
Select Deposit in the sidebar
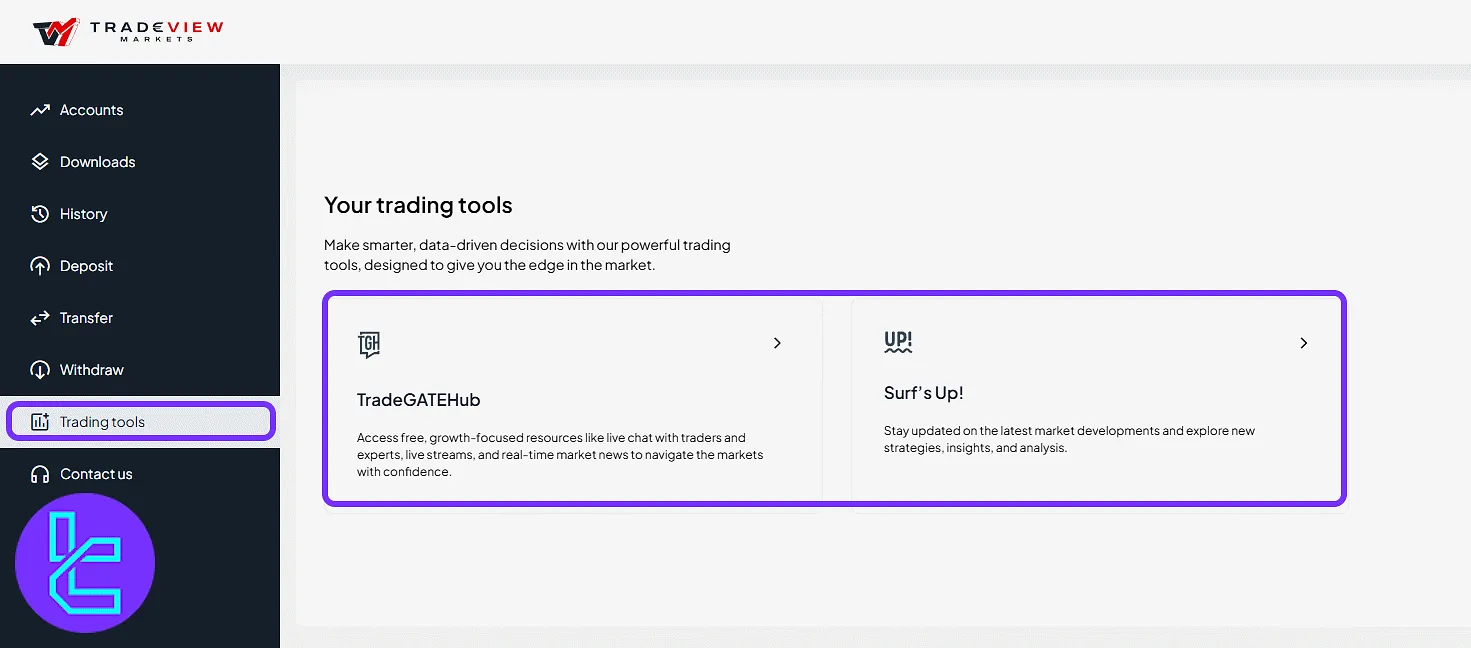click(x=140, y=266)
